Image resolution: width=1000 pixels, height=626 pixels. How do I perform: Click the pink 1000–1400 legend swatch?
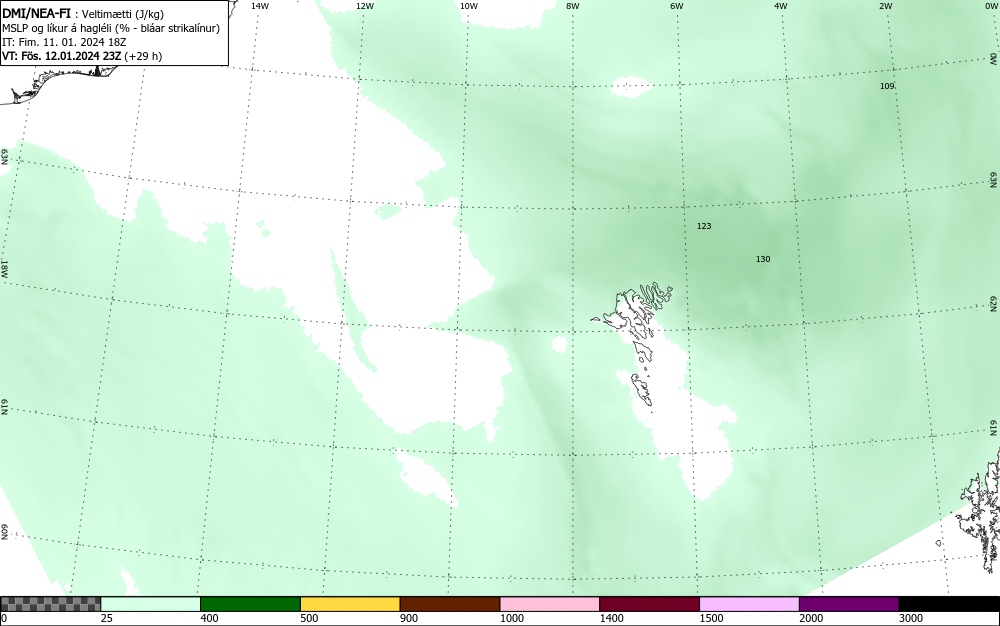pos(550,604)
